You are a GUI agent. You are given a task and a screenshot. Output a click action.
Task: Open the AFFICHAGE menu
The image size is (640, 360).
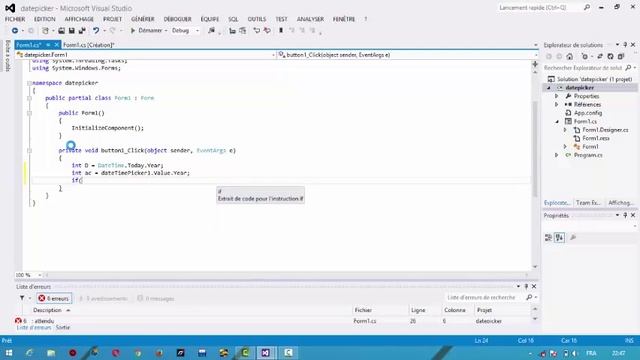[x=79, y=19]
